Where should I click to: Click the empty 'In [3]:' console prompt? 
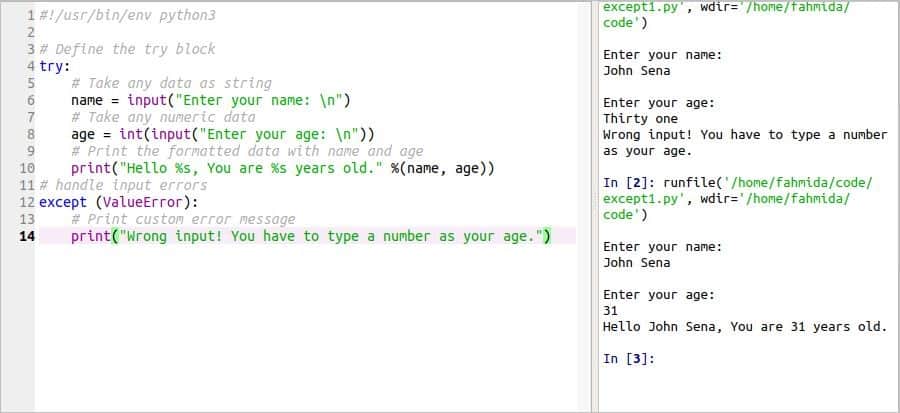[629, 359]
